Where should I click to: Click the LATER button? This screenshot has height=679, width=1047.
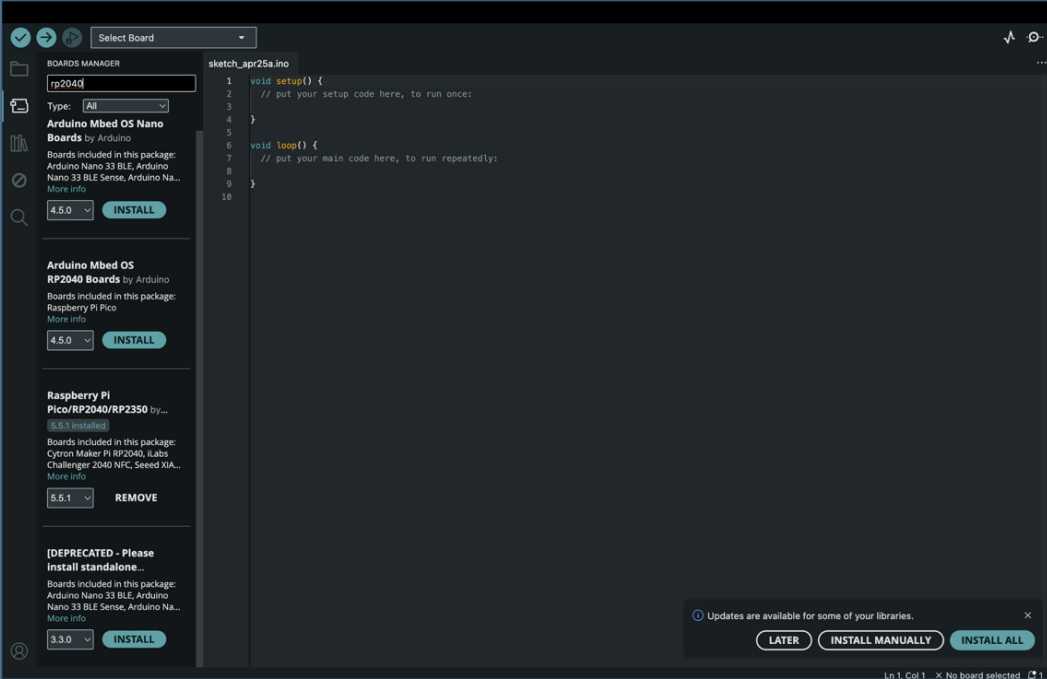784,640
